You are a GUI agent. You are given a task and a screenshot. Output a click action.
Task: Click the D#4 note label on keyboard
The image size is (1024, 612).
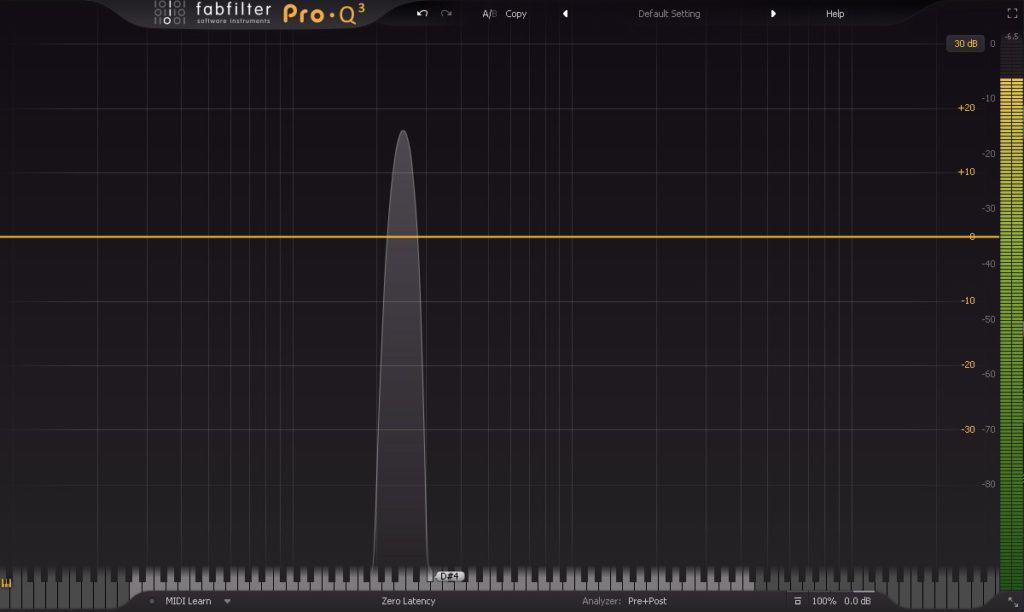[449, 576]
